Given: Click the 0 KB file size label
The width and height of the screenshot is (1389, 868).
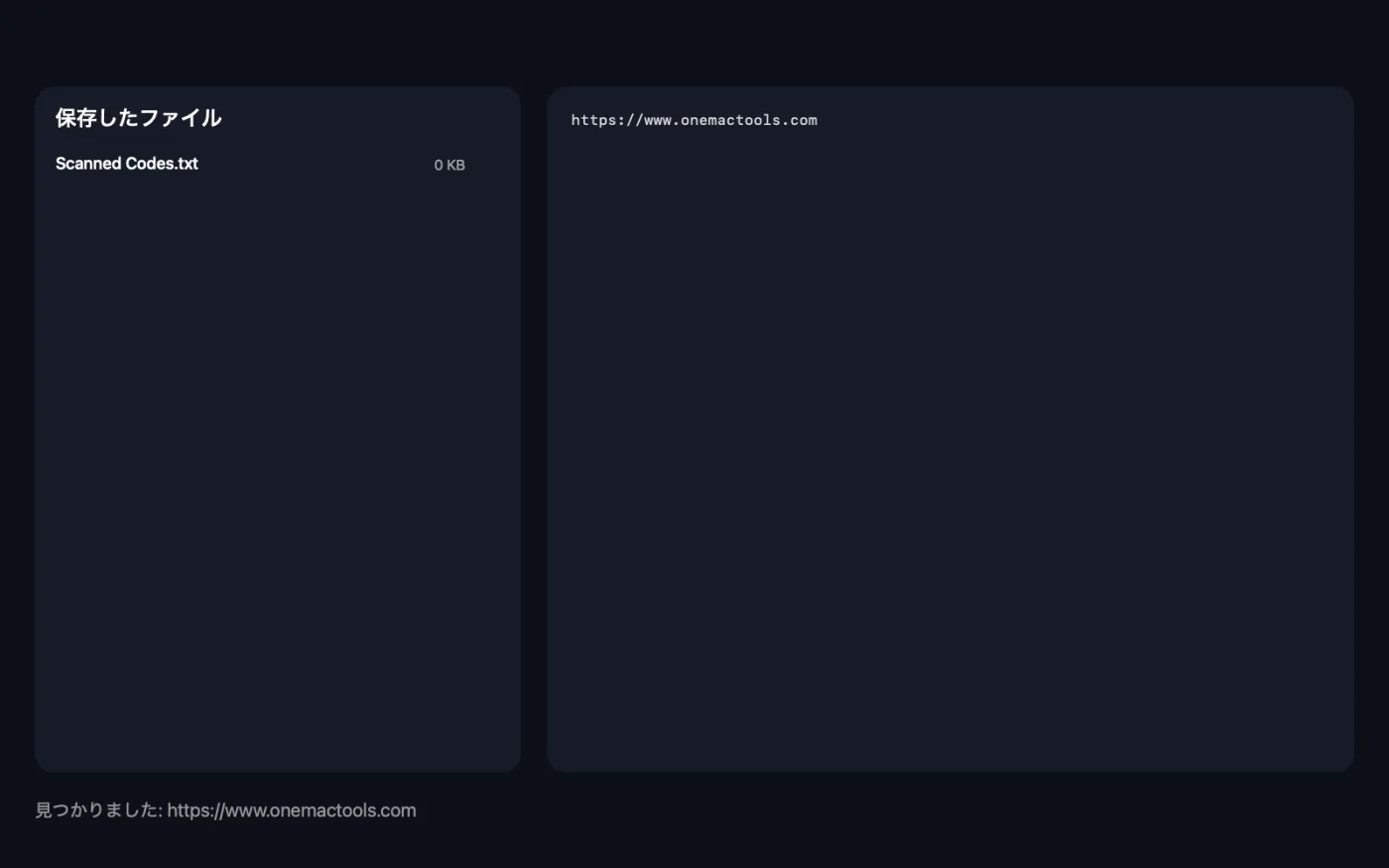Looking at the screenshot, I should click(449, 165).
